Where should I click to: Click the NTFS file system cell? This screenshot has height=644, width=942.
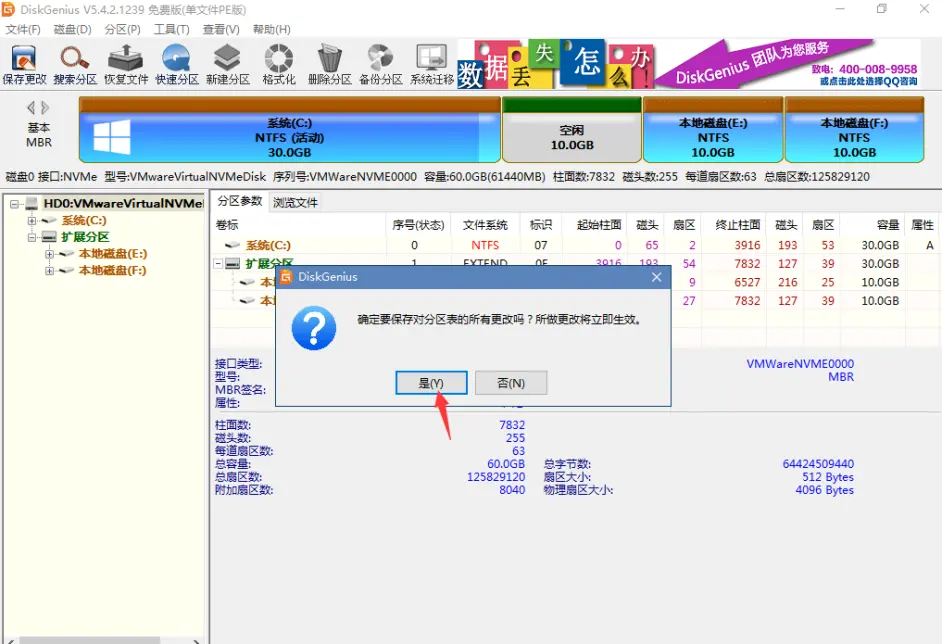pos(485,245)
